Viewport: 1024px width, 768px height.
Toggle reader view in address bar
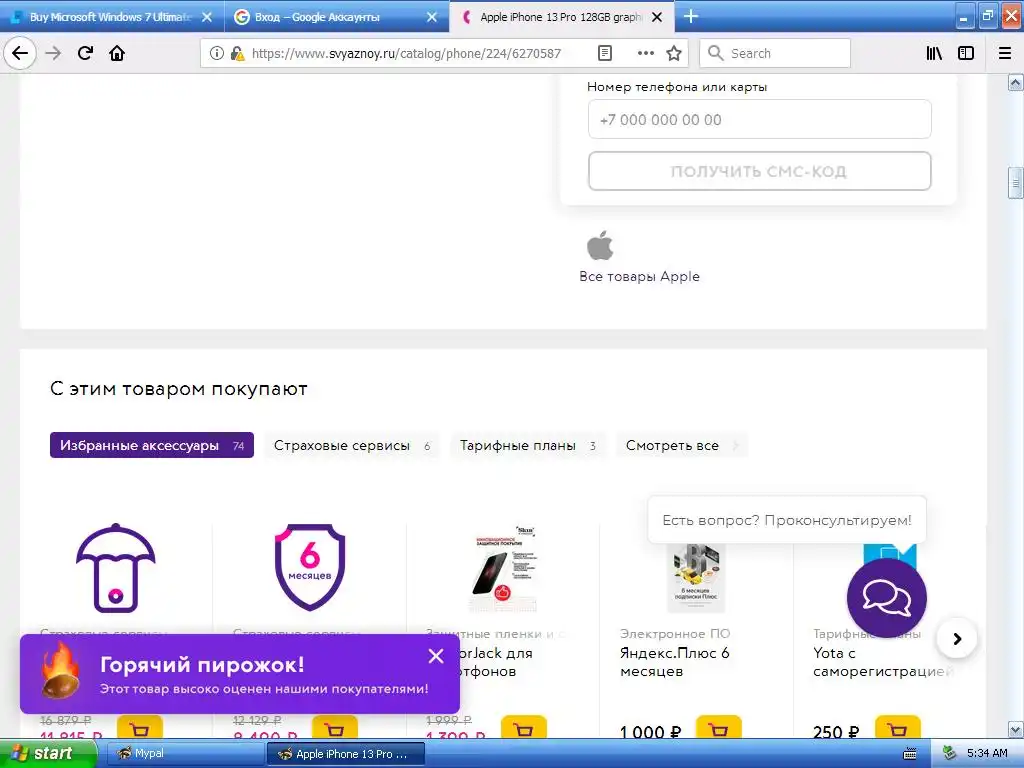[x=605, y=53]
